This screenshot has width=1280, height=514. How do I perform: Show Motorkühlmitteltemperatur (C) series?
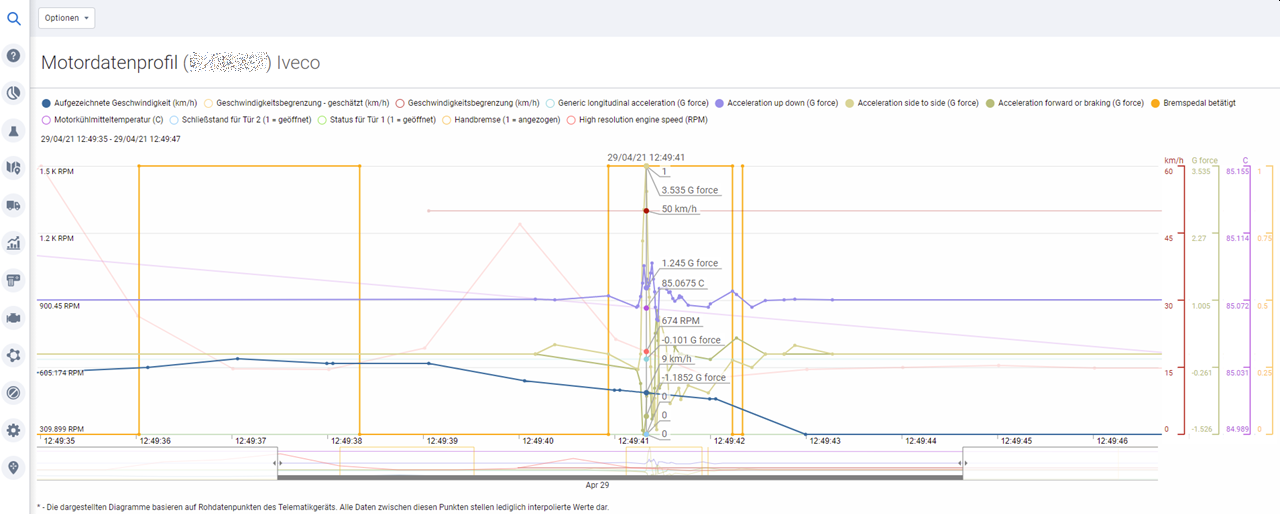[x=100, y=120]
